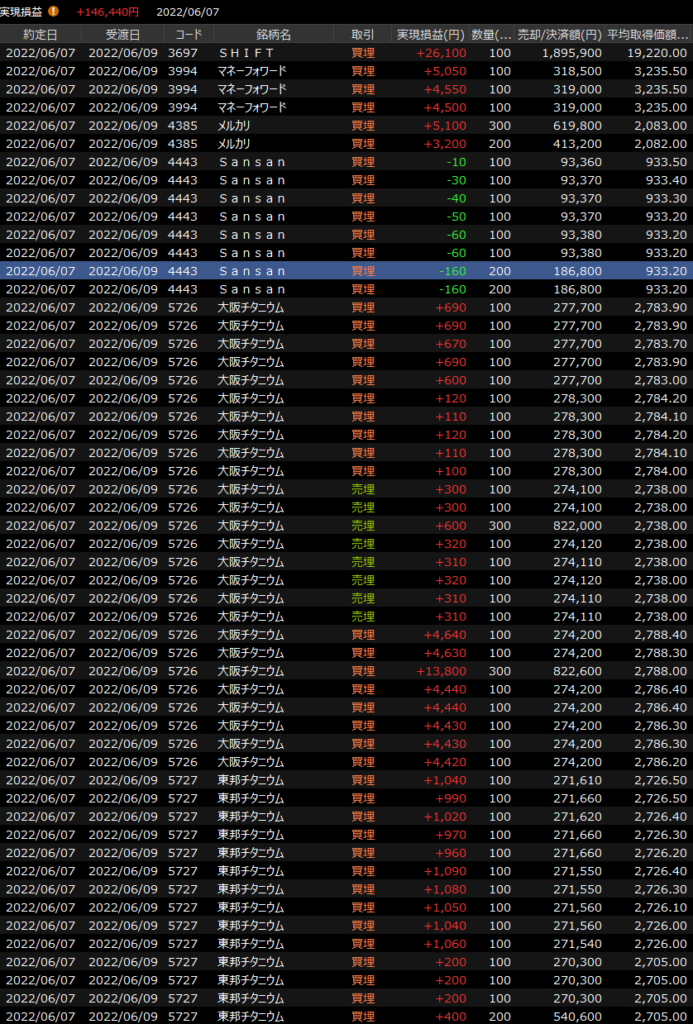Viewport: 693px width, 1024px height.
Task: Select the 東邦チタニウム row showing +990
Action: click(346, 798)
